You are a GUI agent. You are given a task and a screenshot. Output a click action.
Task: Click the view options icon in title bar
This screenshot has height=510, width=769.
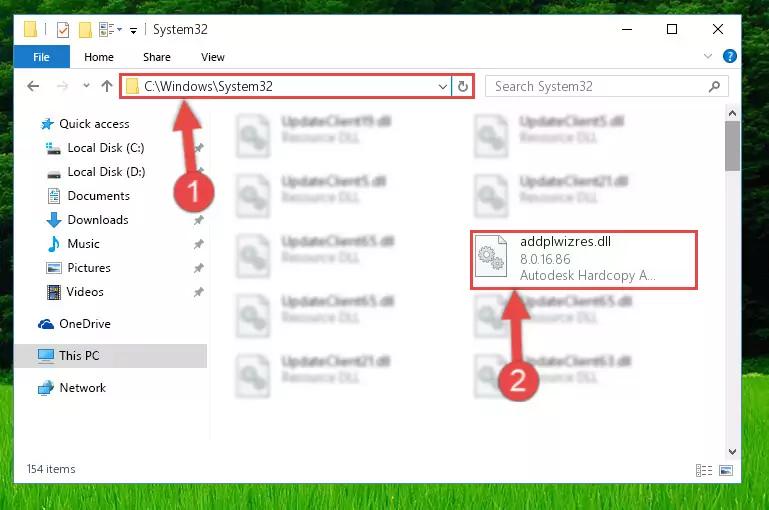pyautogui.click(x=106, y=30)
